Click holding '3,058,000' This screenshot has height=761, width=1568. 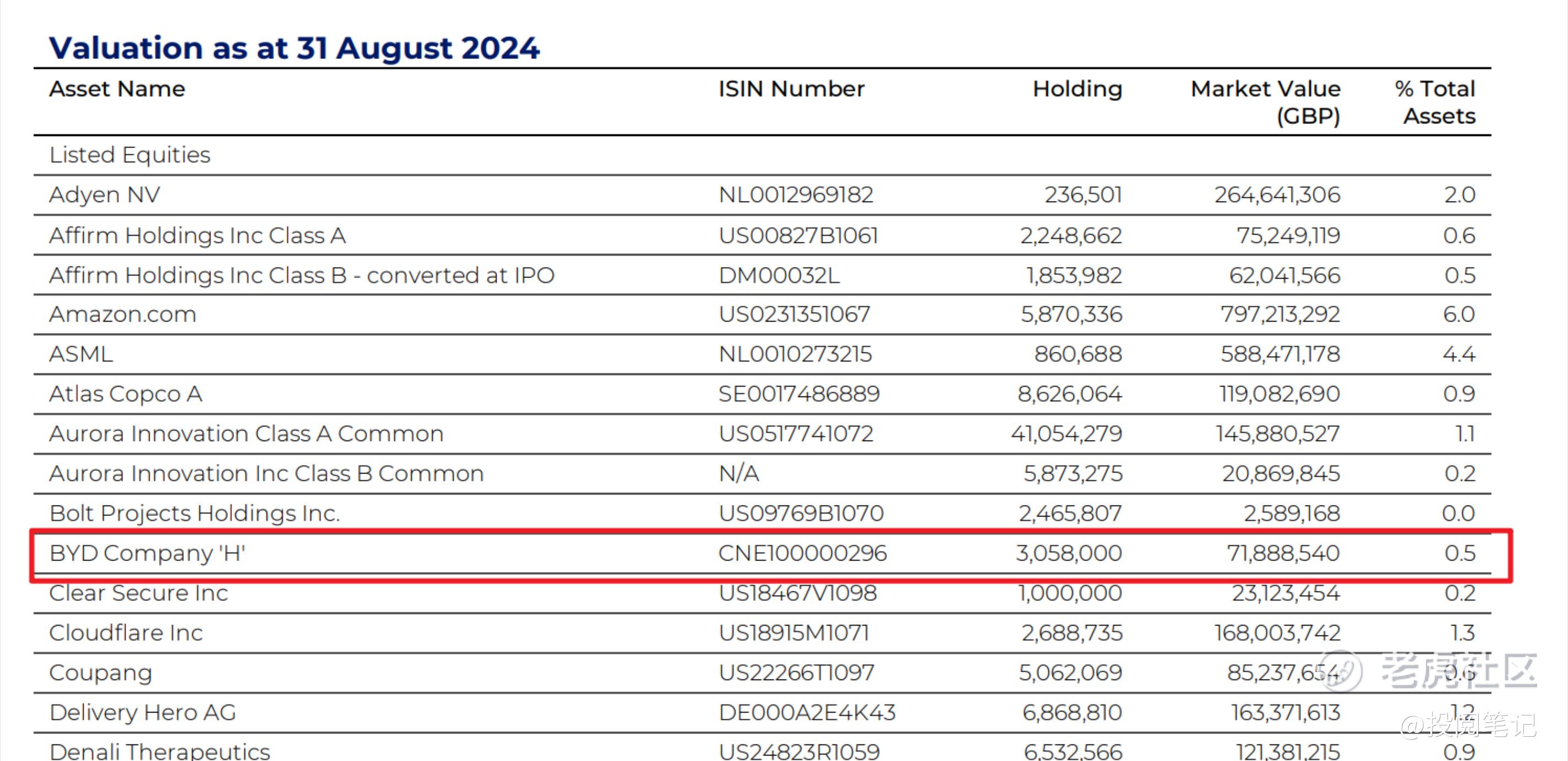[1069, 553]
